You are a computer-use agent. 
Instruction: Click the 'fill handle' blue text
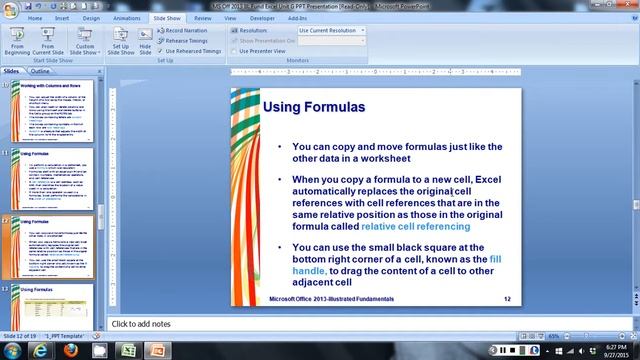tap(397, 265)
